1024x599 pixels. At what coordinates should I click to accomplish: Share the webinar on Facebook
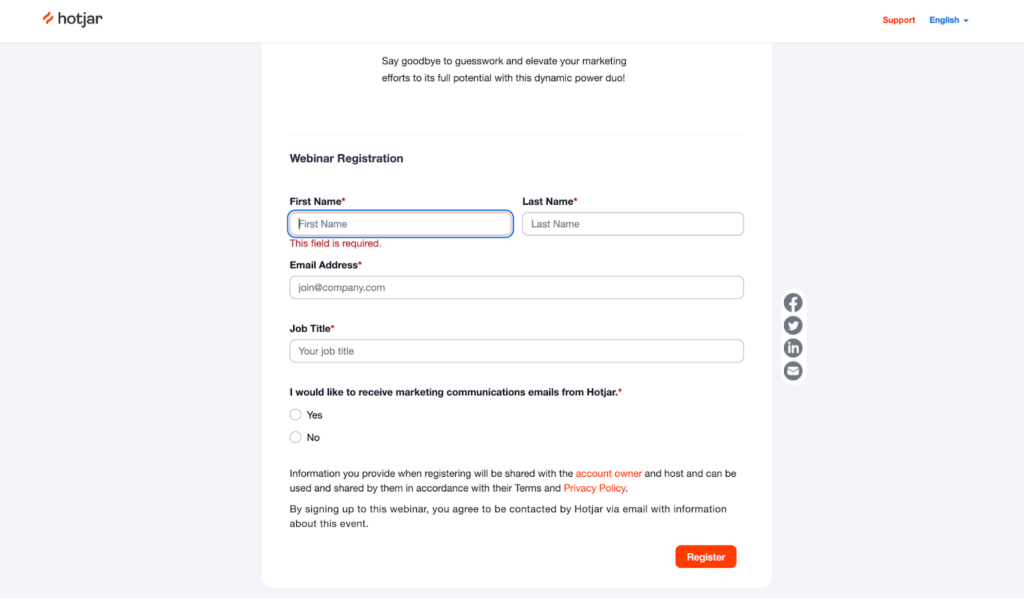[x=793, y=303]
